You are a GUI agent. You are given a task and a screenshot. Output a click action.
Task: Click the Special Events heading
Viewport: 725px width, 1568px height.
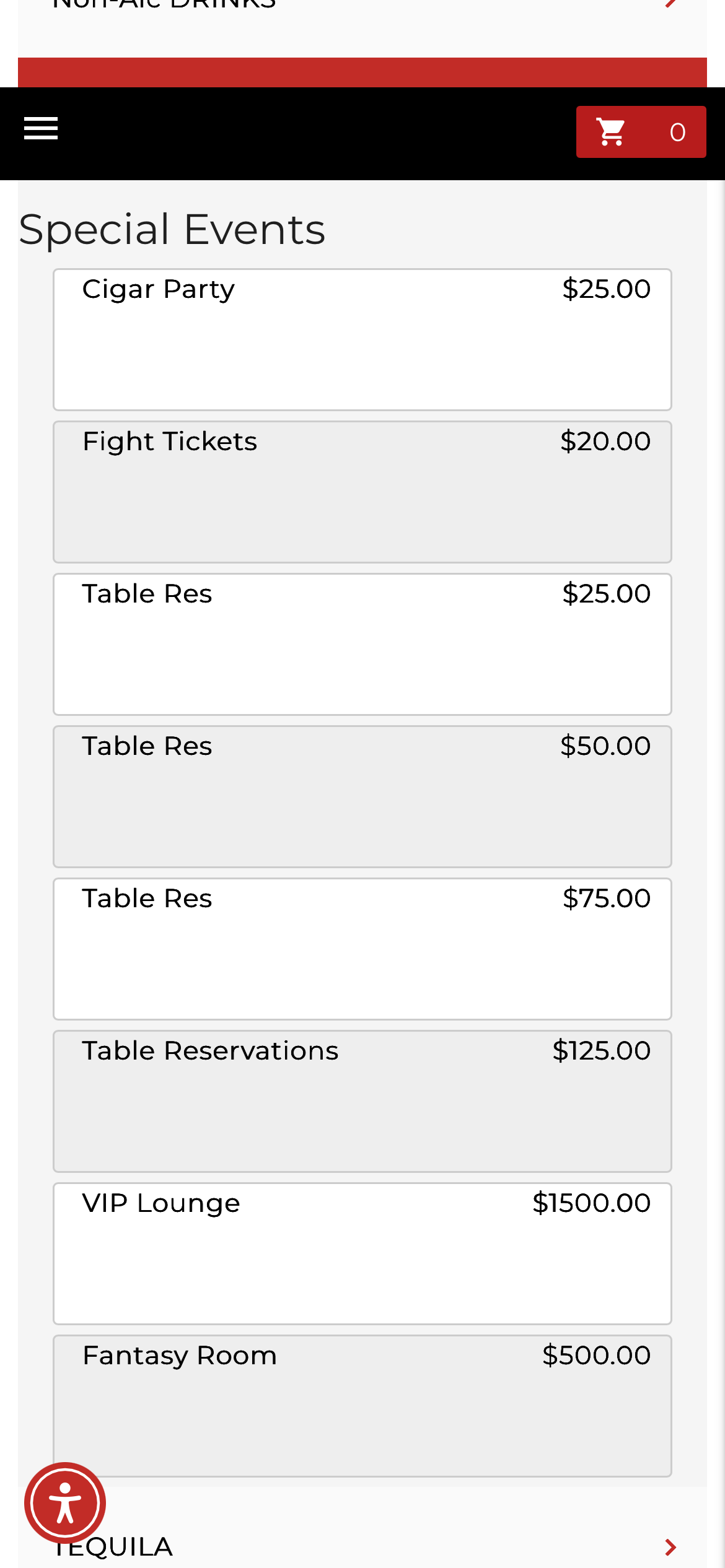coord(172,230)
